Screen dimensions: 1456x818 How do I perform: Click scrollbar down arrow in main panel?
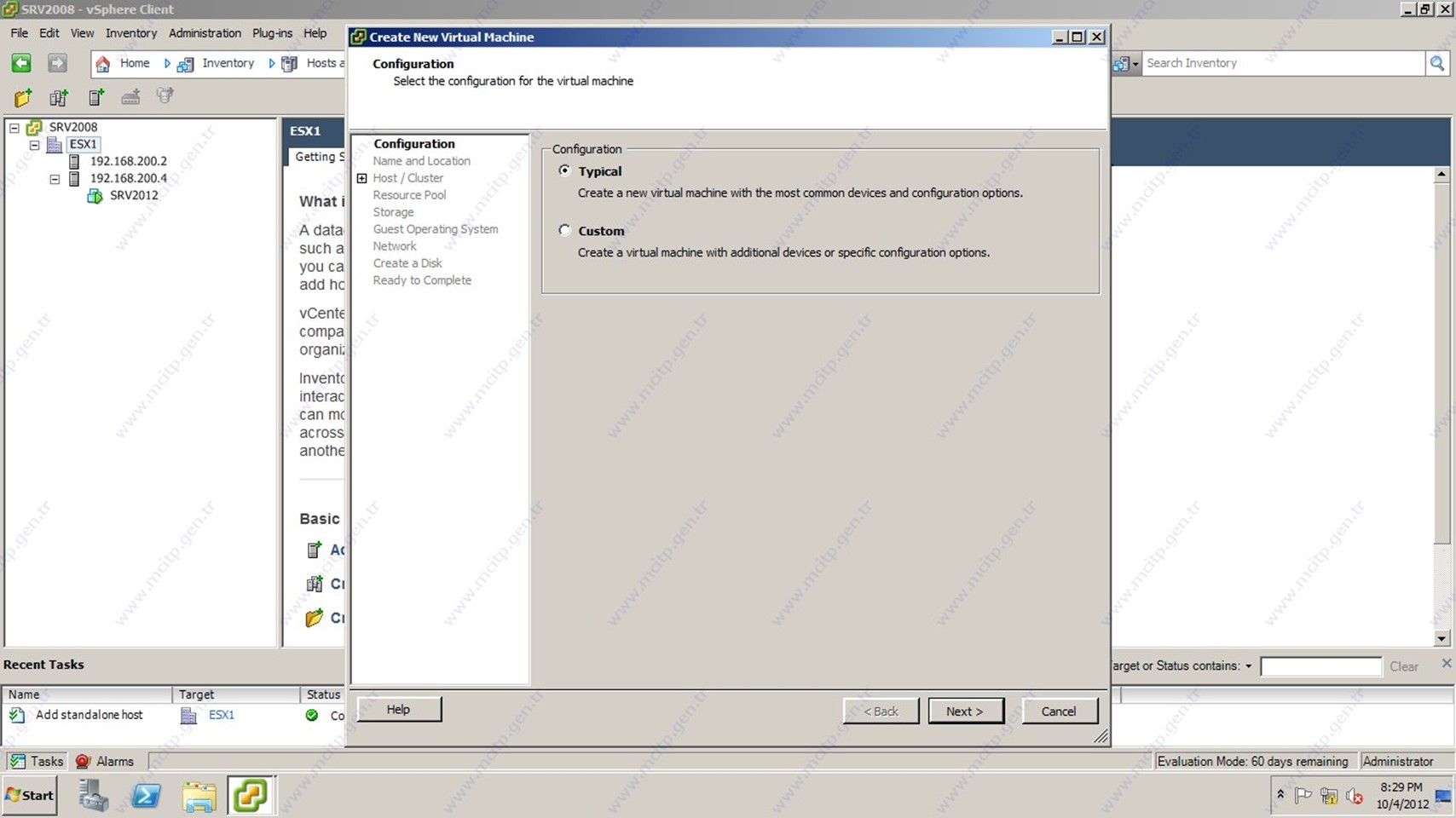pos(1442,638)
